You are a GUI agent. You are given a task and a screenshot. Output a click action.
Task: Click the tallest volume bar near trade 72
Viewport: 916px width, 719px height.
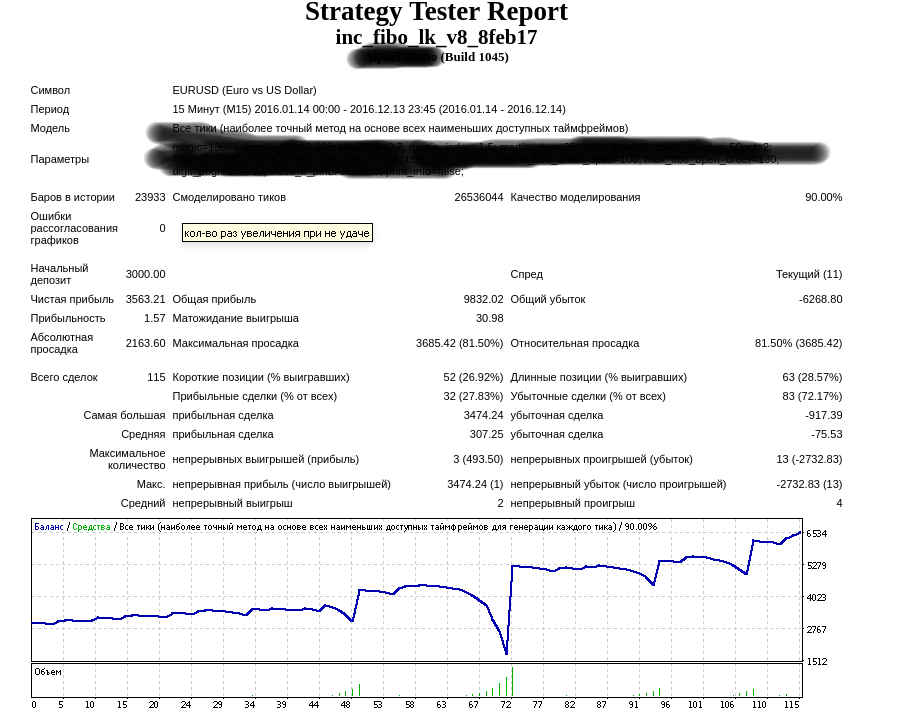[512, 682]
